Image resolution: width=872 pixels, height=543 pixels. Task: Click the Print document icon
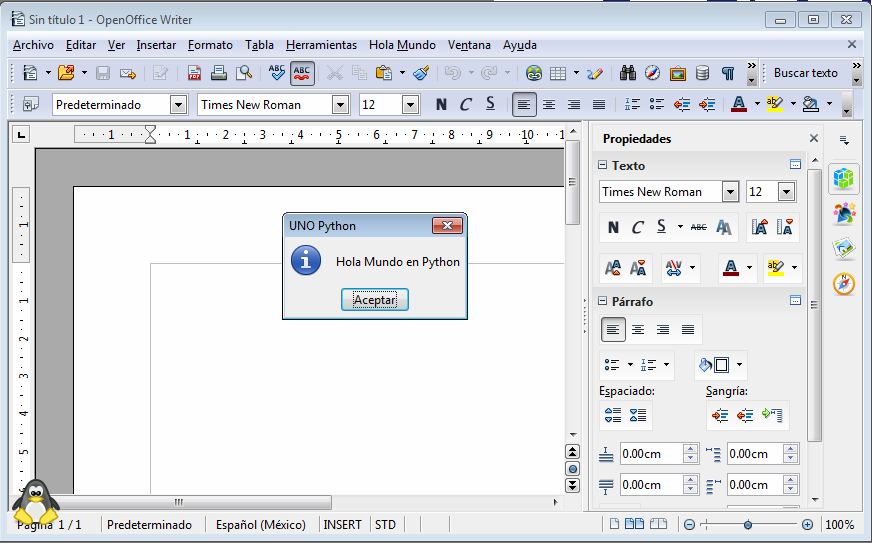point(219,73)
